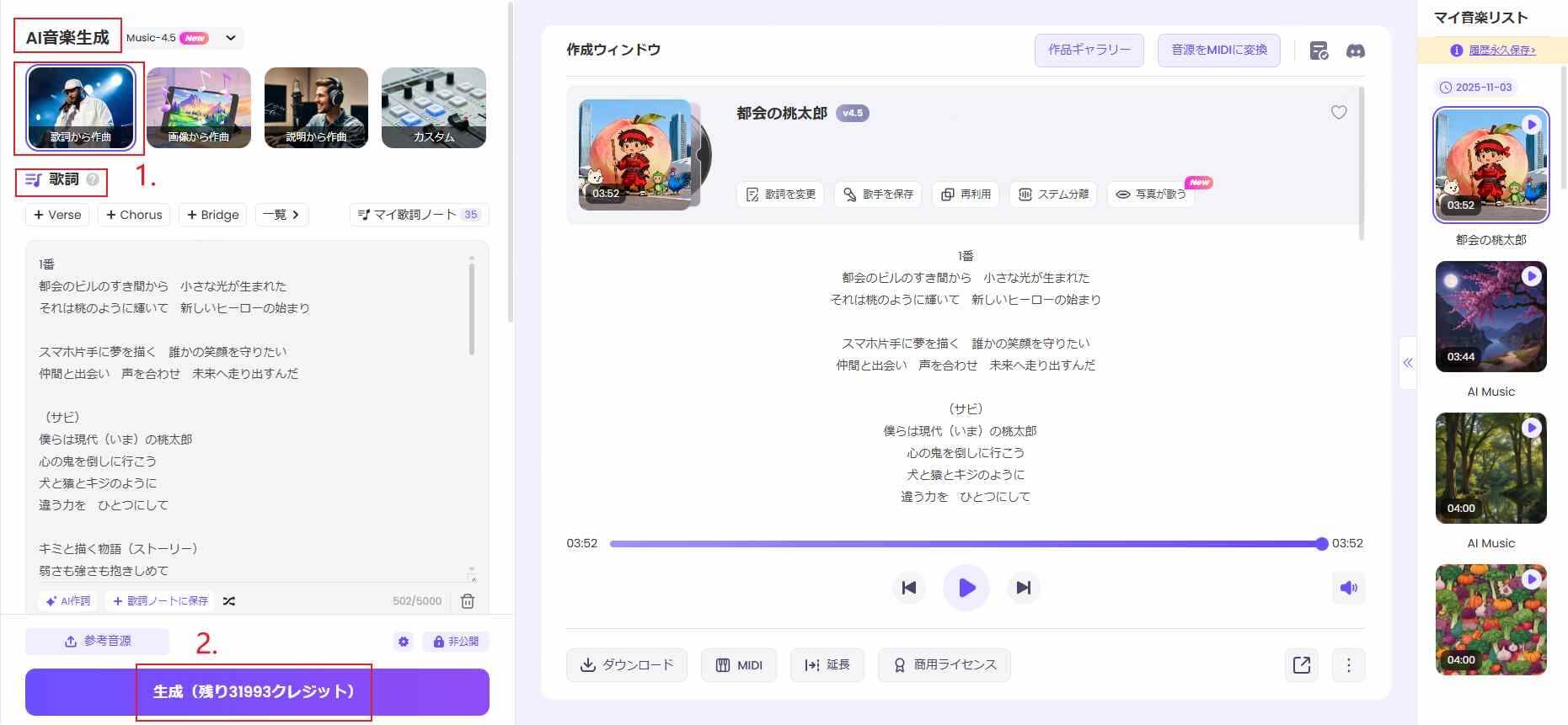Viewport: 1568px width, 725px height.
Task: Click the 履歴永久保存 link
Action: click(x=1501, y=51)
